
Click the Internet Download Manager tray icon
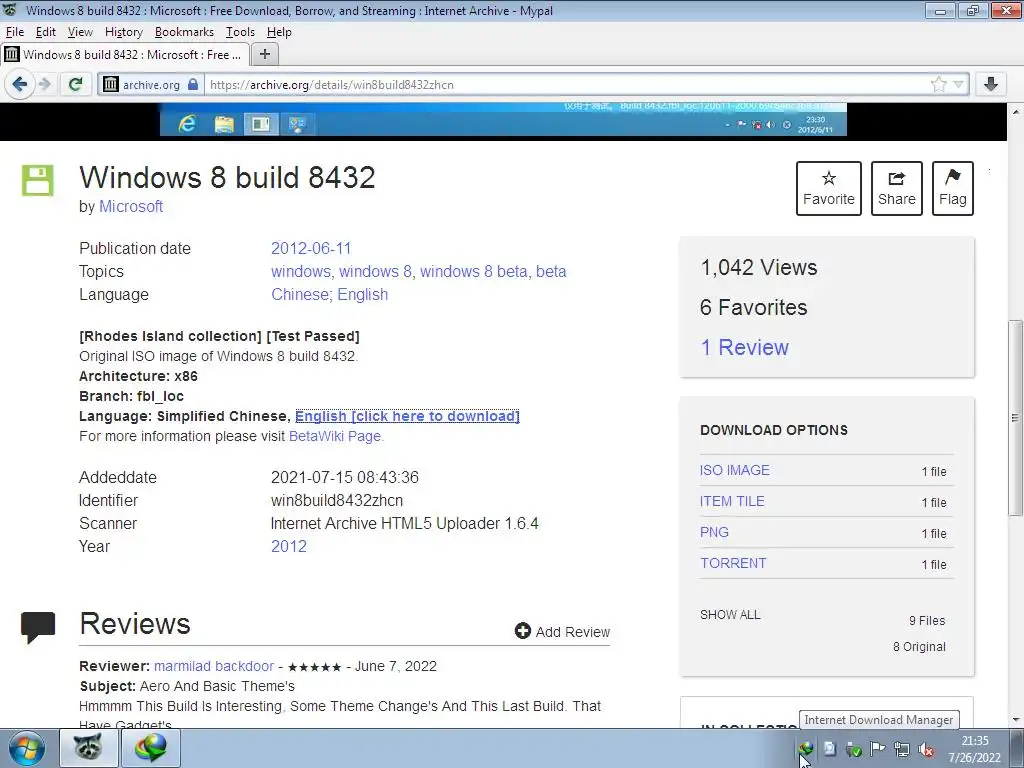807,748
